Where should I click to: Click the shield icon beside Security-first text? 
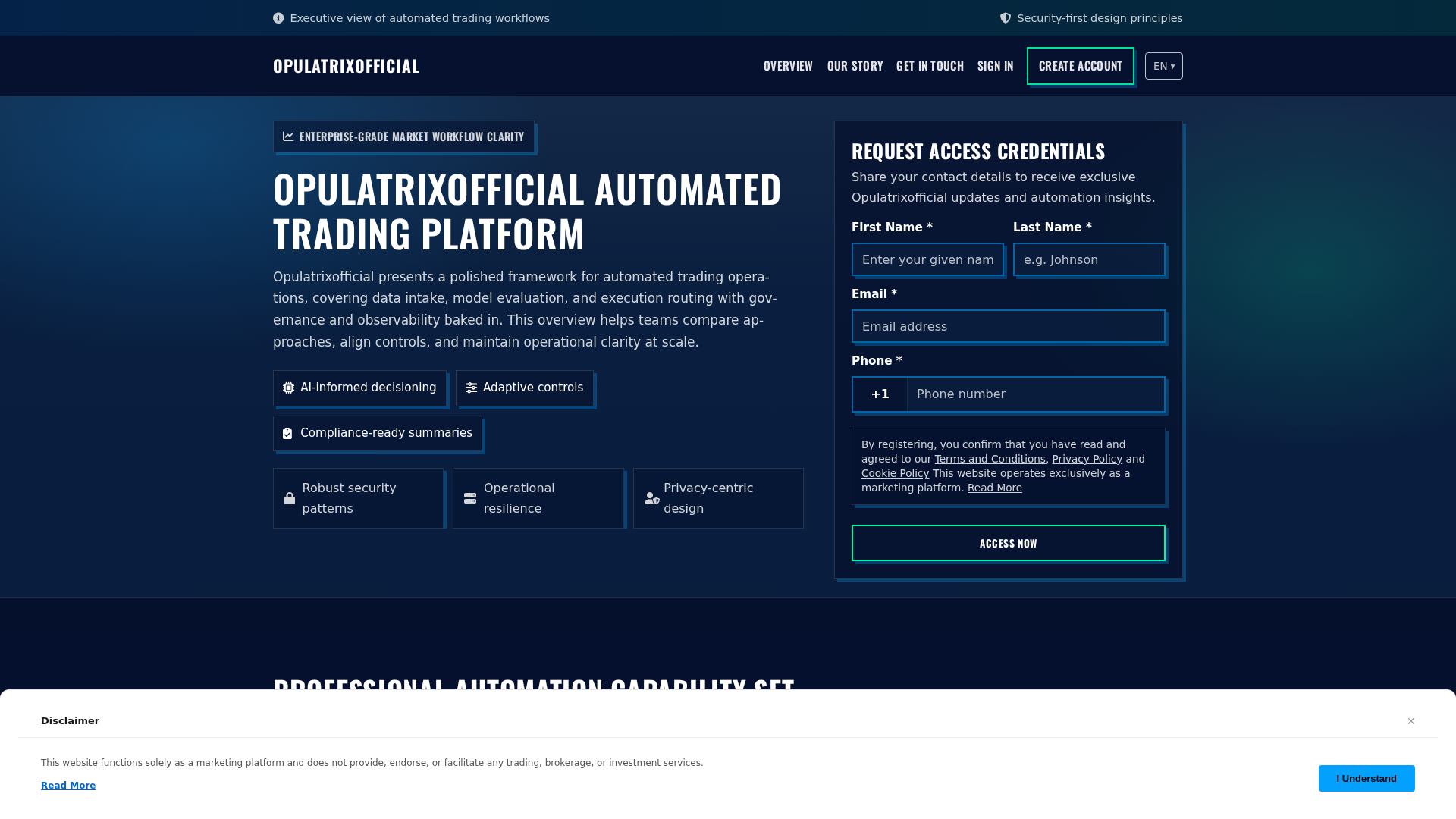point(1006,18)
